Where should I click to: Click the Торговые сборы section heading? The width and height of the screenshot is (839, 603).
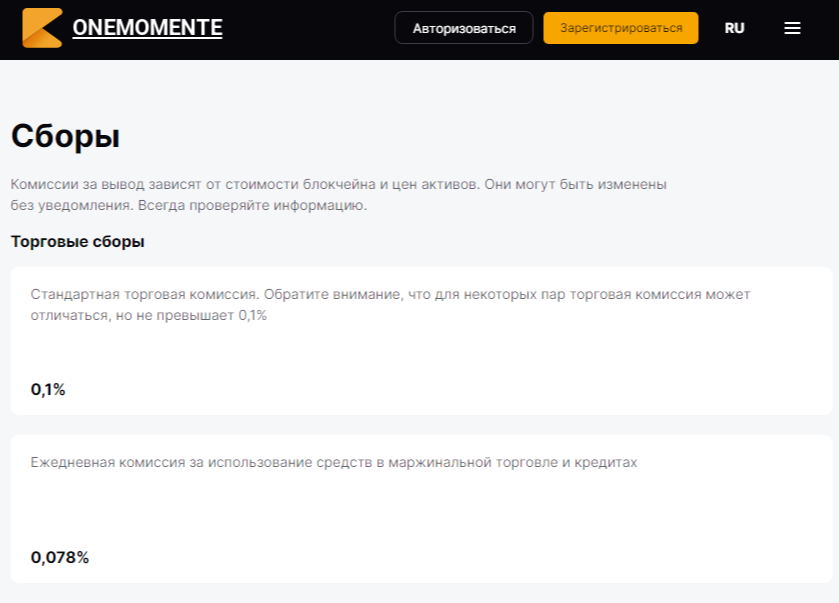tap(78, 242)
